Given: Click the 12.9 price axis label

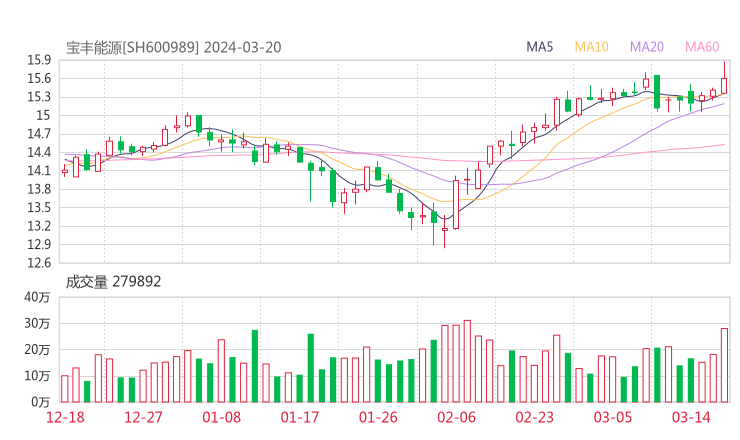Looking at the screenshot, I should coord(39,245).
